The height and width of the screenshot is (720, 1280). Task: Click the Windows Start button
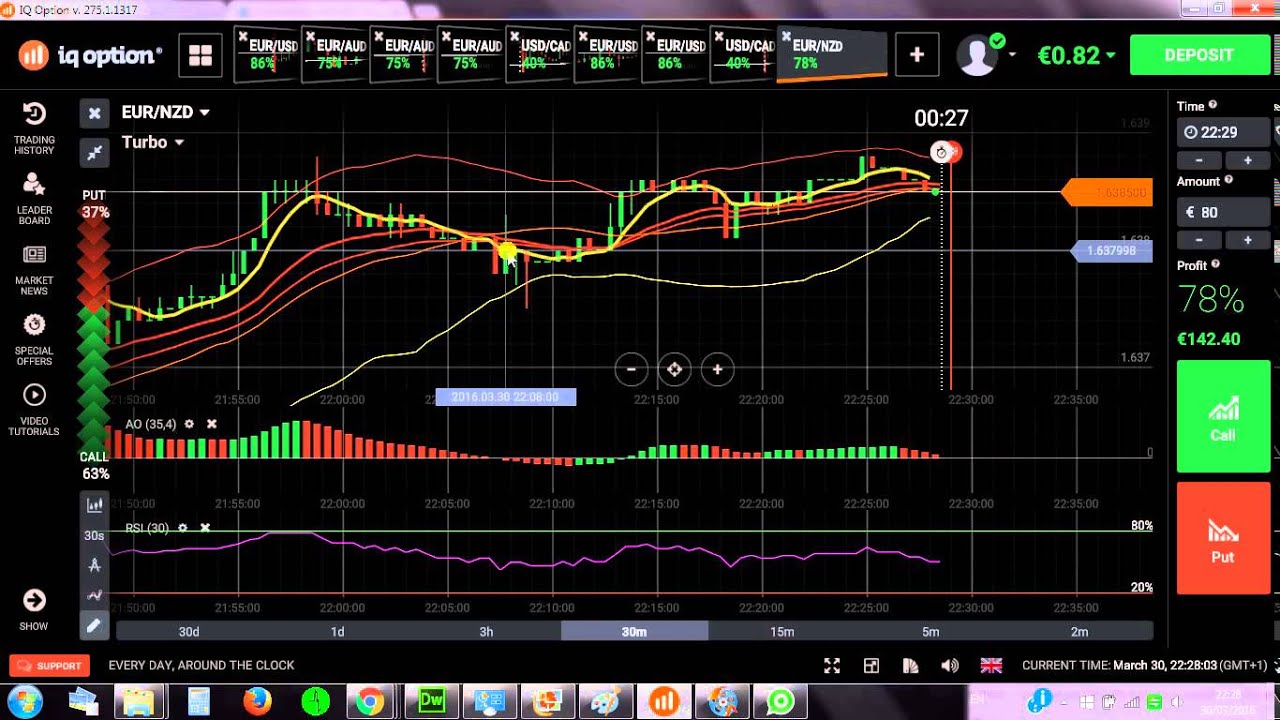point(24,701)
